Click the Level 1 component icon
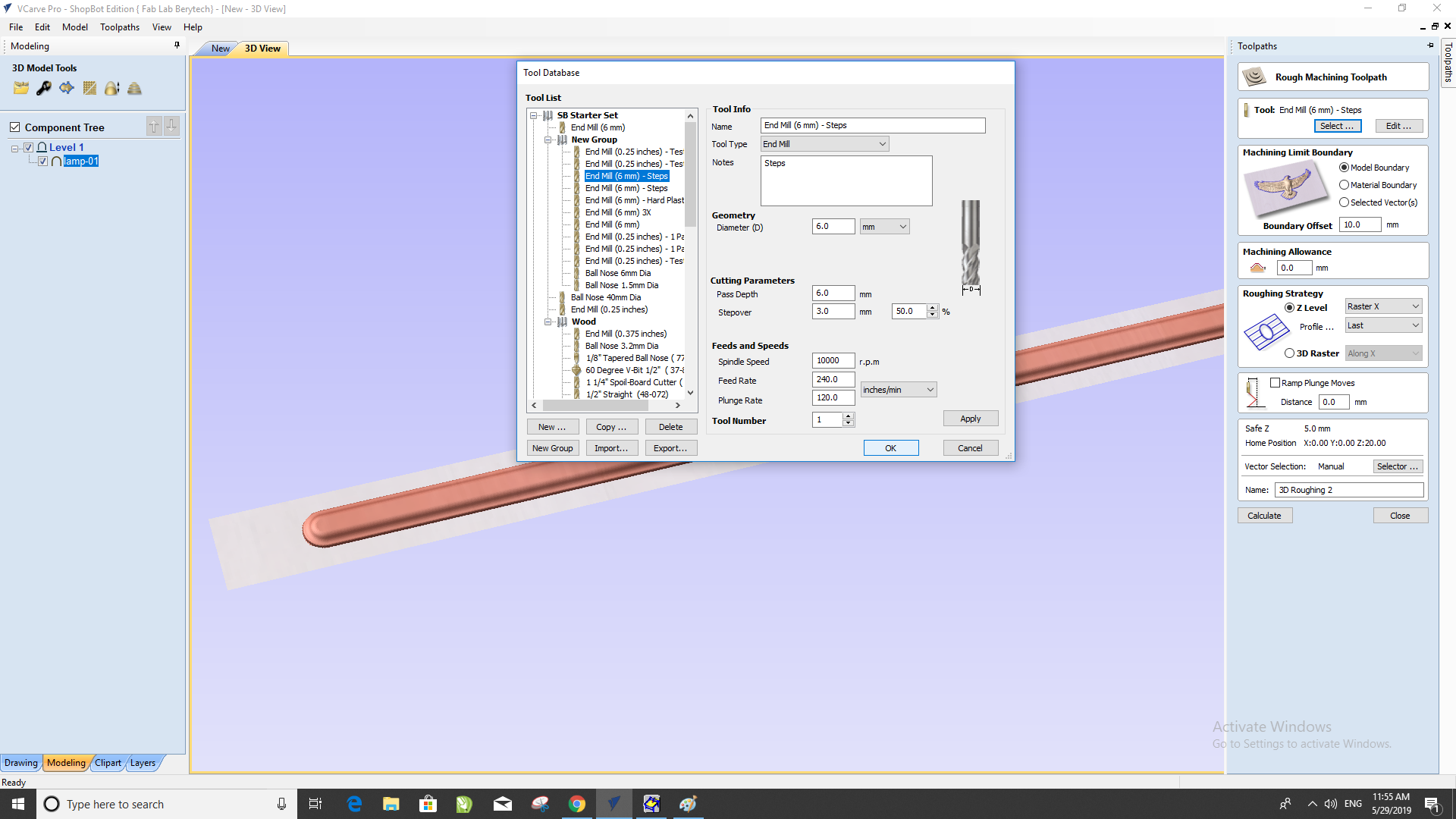 pyautogui.click(x=42, y=147)
